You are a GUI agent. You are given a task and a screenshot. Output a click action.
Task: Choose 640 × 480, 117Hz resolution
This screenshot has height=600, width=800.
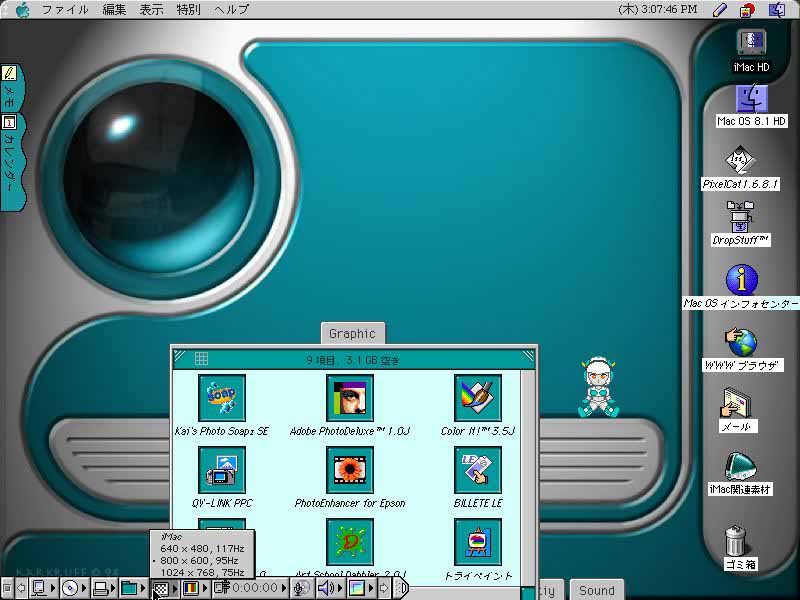tap(203, 548)
